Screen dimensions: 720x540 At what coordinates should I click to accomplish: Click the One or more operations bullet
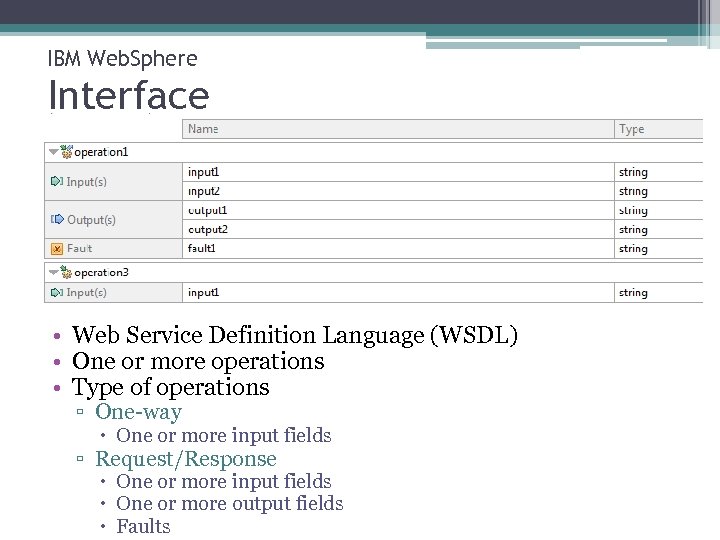point(198,361)
